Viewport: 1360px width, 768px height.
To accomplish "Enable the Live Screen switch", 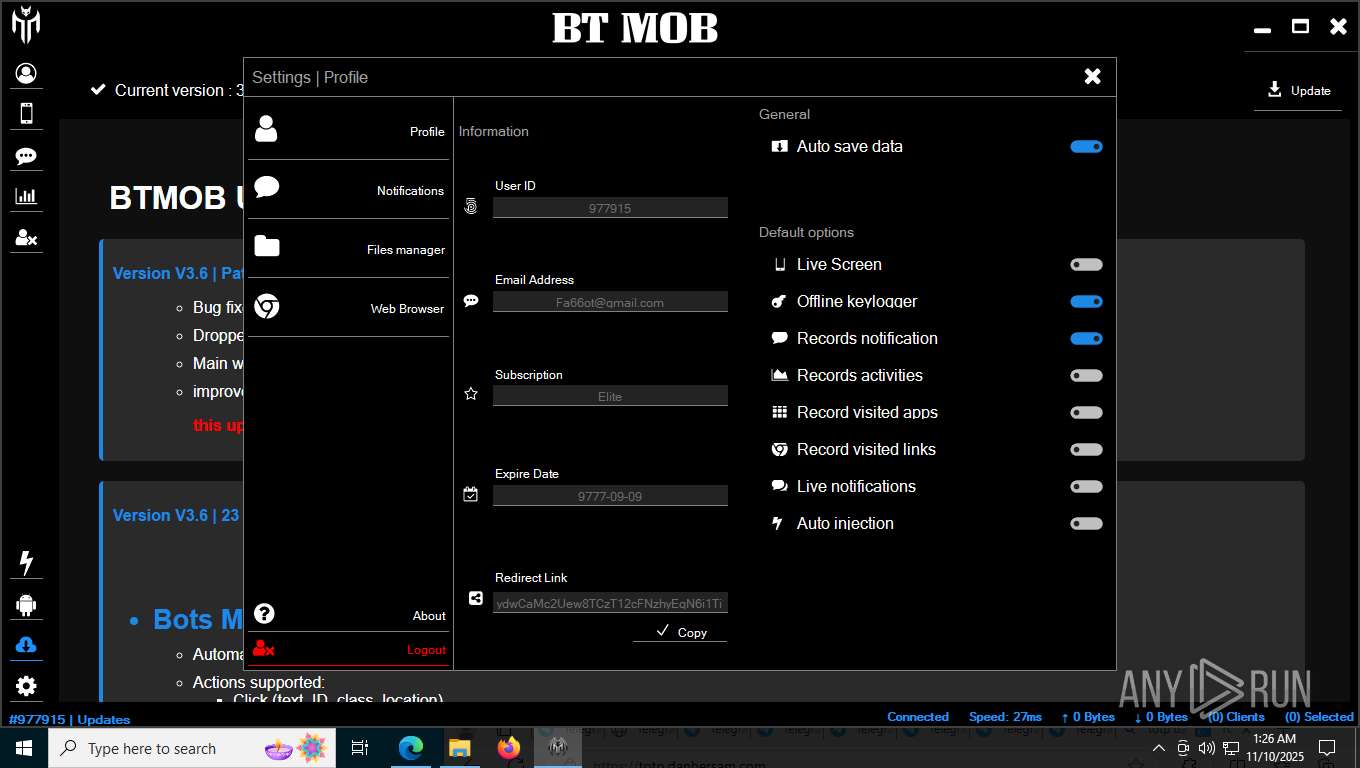I will click(1086, 265).
